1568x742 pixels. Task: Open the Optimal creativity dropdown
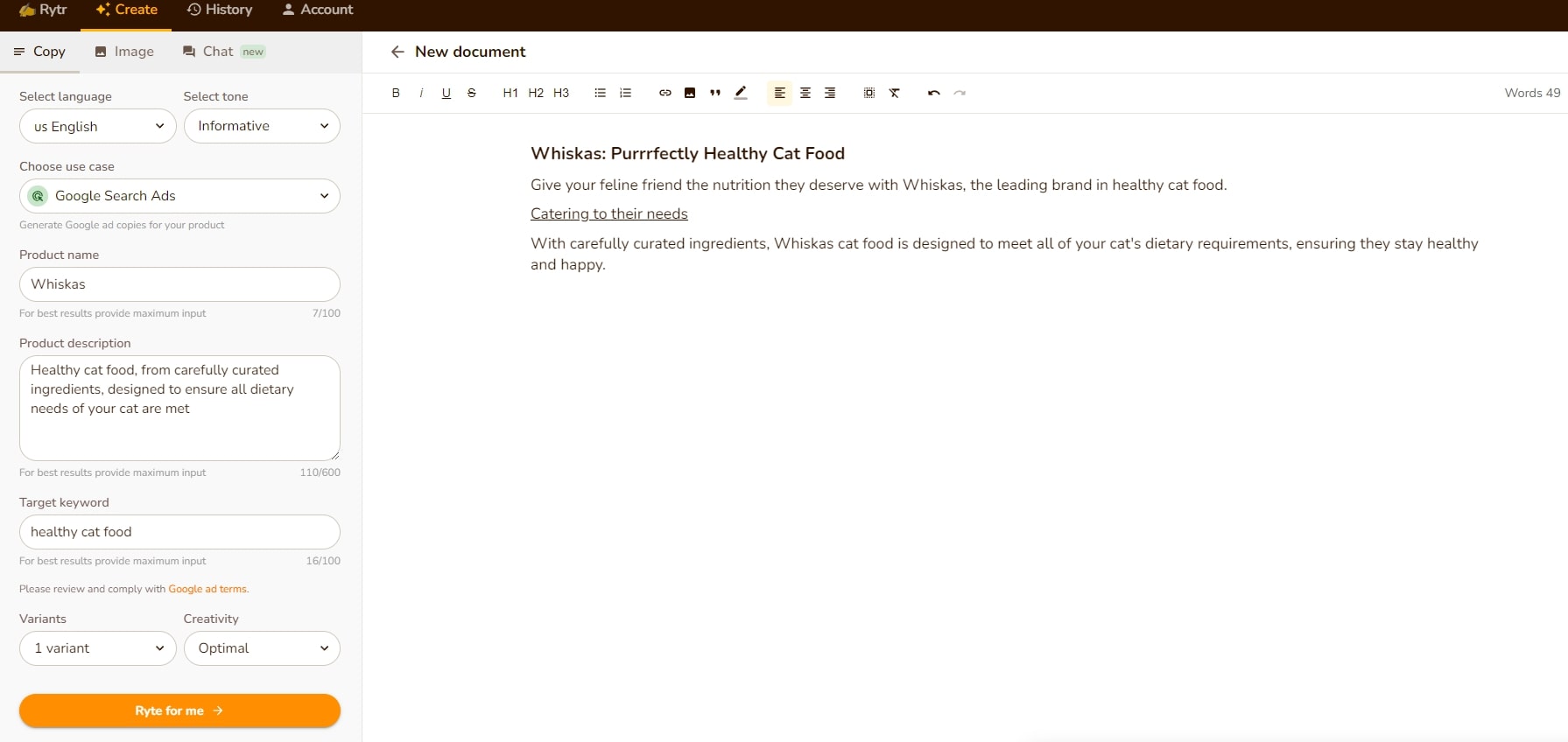(x=262, y=648)
